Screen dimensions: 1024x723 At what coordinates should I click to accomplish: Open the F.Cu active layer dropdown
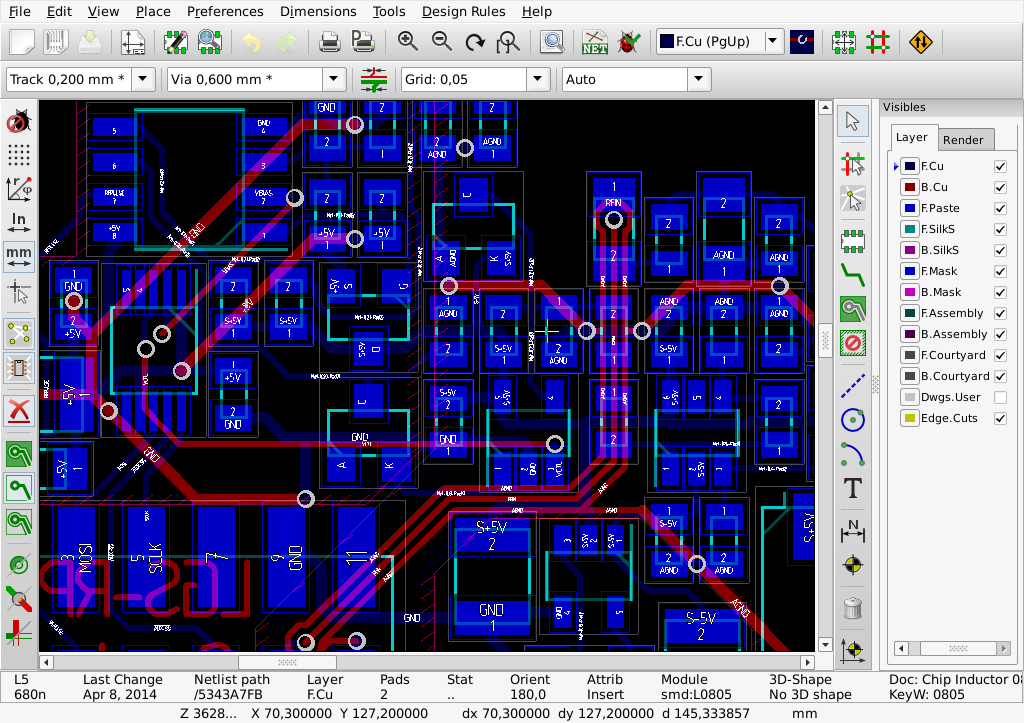(x=772, y=42)
